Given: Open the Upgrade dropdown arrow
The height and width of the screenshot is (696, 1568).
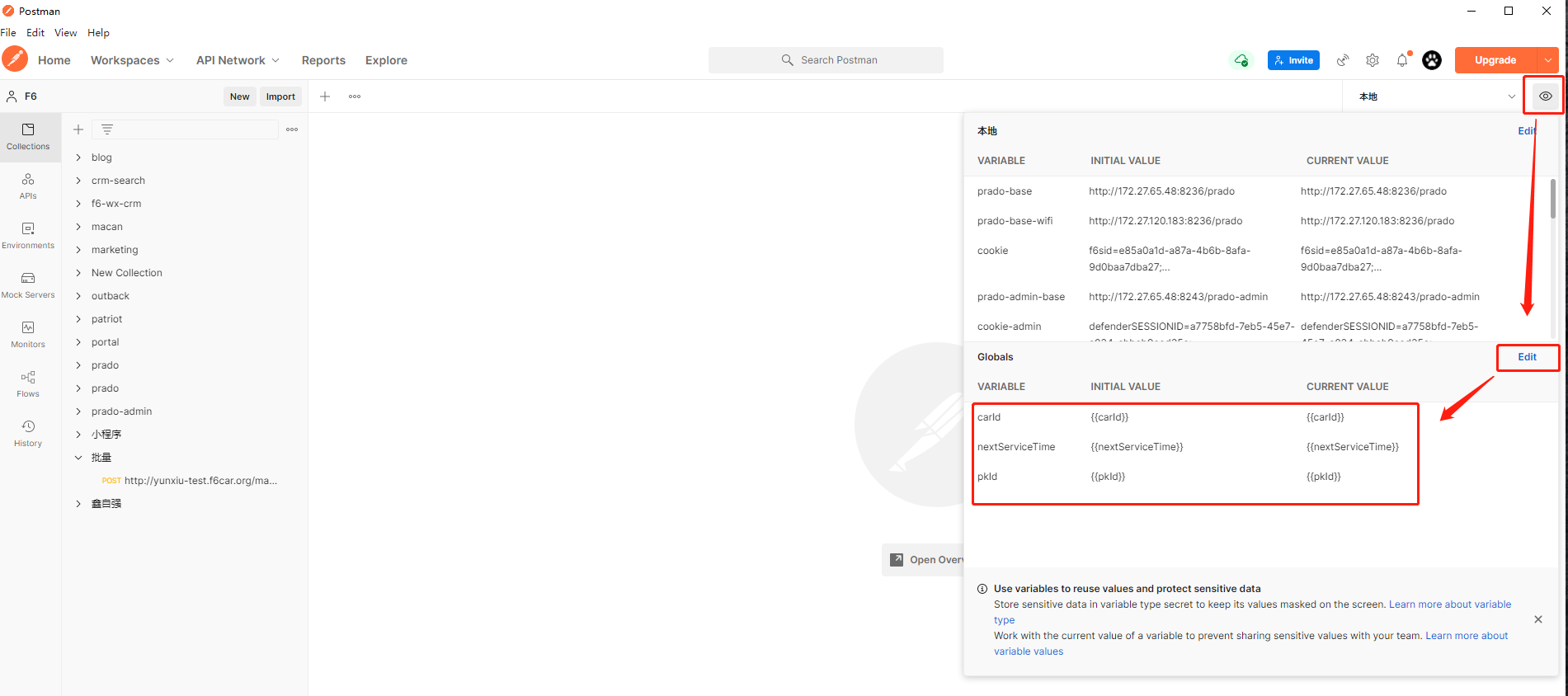Looking at the screenshot, I should (1548, 60).
